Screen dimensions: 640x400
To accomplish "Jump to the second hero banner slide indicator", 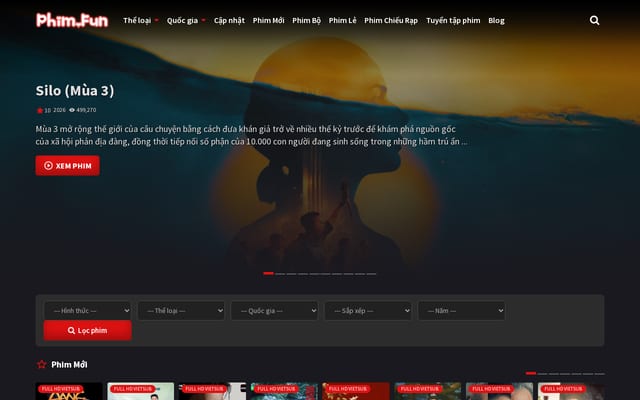I will pyautogui.click(x=280, y=273).
